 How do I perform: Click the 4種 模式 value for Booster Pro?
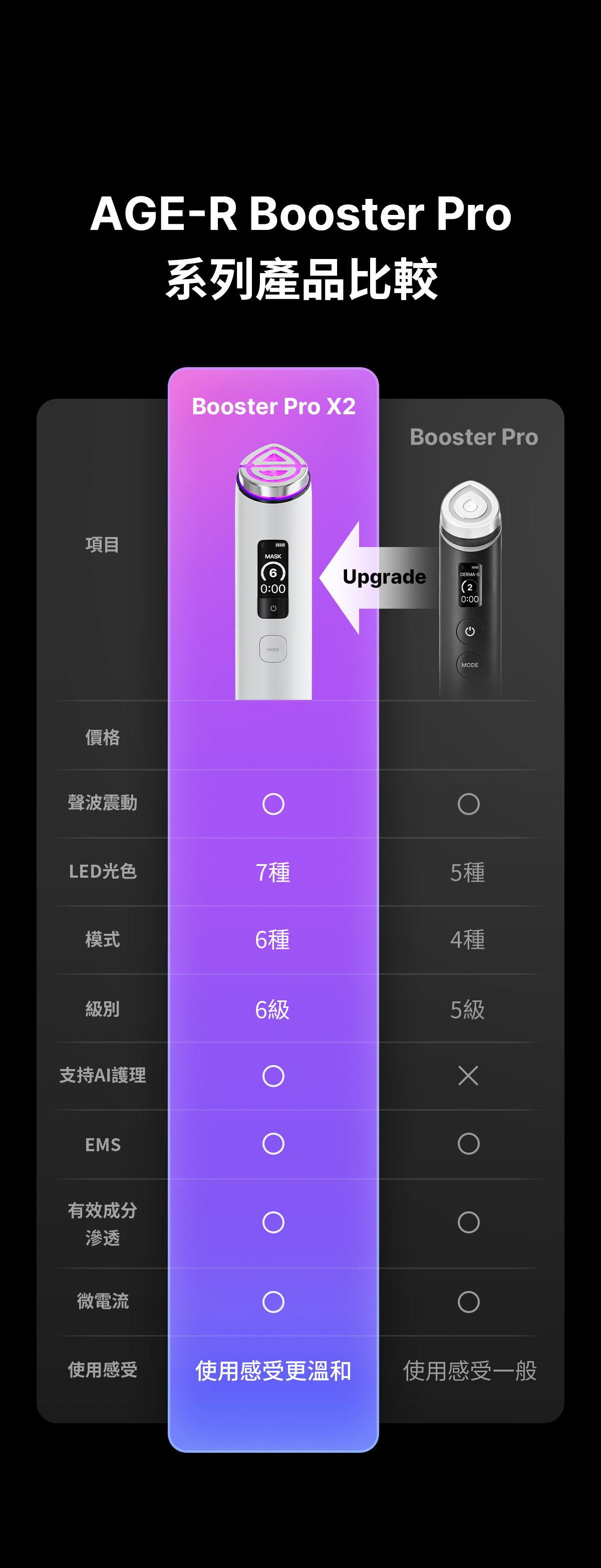tap(468, 940)
